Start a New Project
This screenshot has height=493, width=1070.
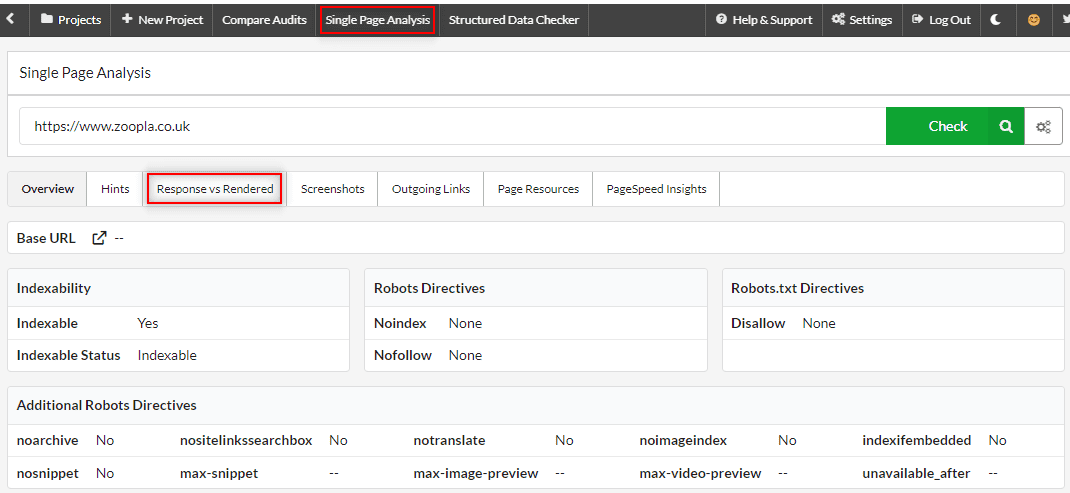click(162, 19)
